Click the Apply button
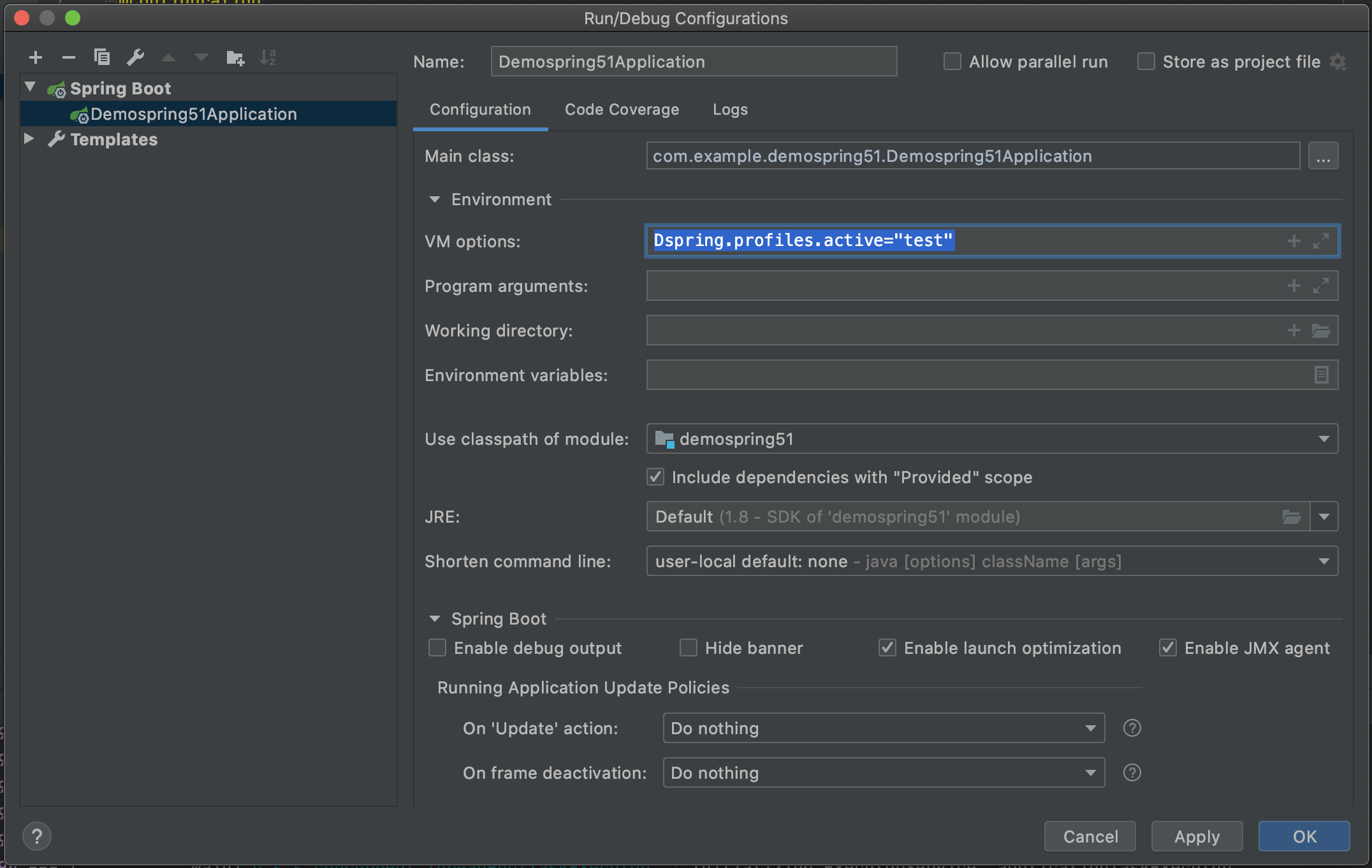The width and height of the screenshot is (1372, 868). 1197,836
